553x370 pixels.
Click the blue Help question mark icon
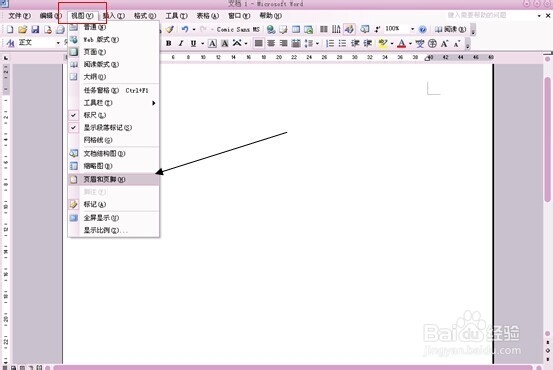(x=423, y=29)
